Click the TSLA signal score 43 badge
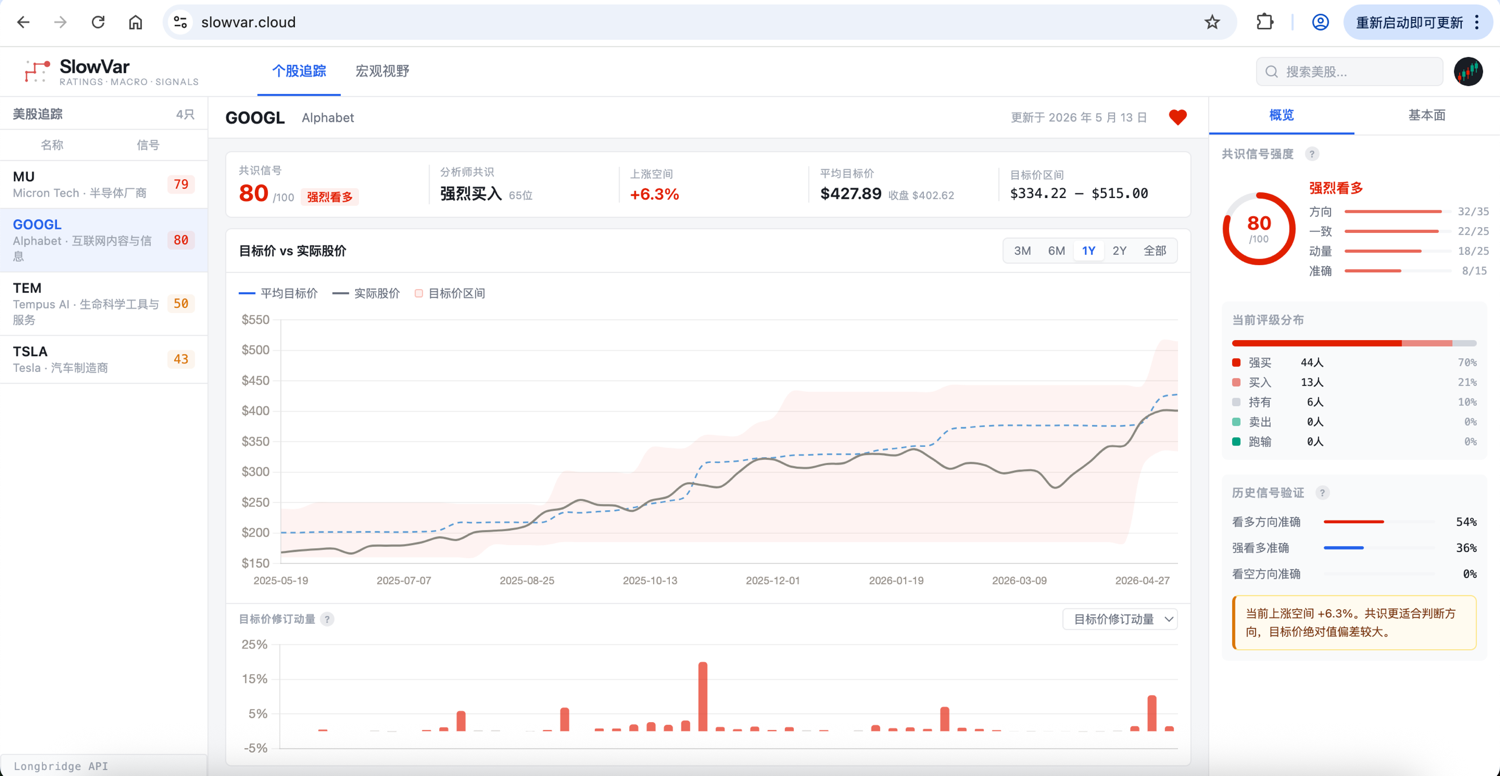This screenshot has height=776, width=1500. point(181,359)
